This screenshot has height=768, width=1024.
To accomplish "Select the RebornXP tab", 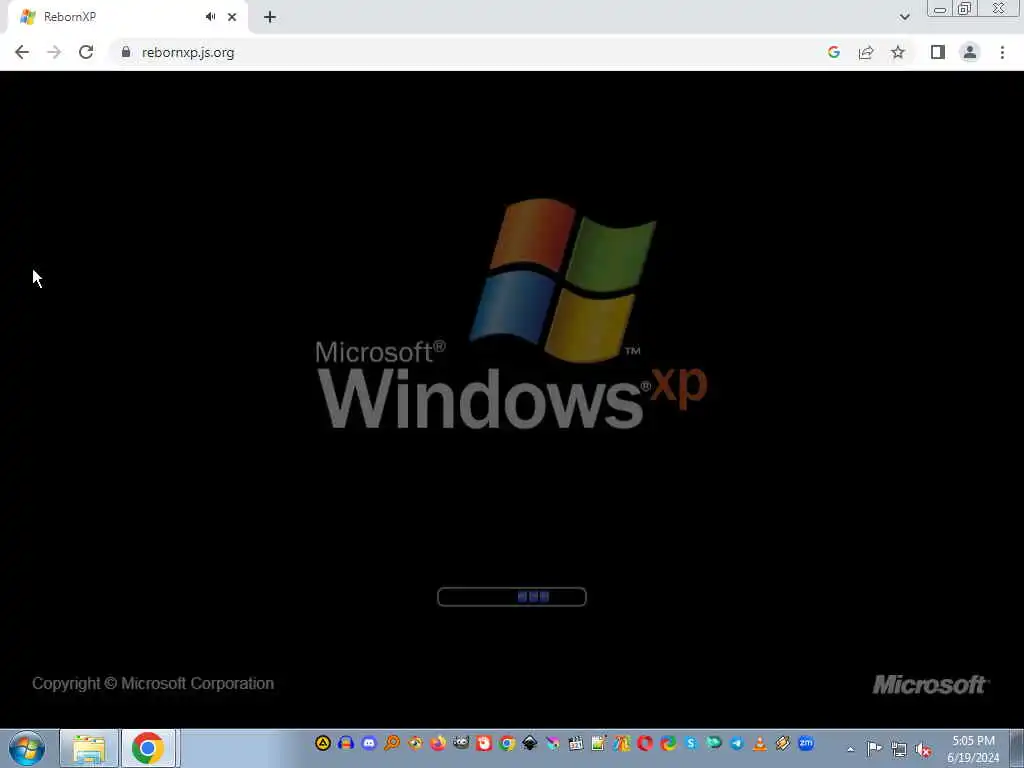I will tap(127, 17).
